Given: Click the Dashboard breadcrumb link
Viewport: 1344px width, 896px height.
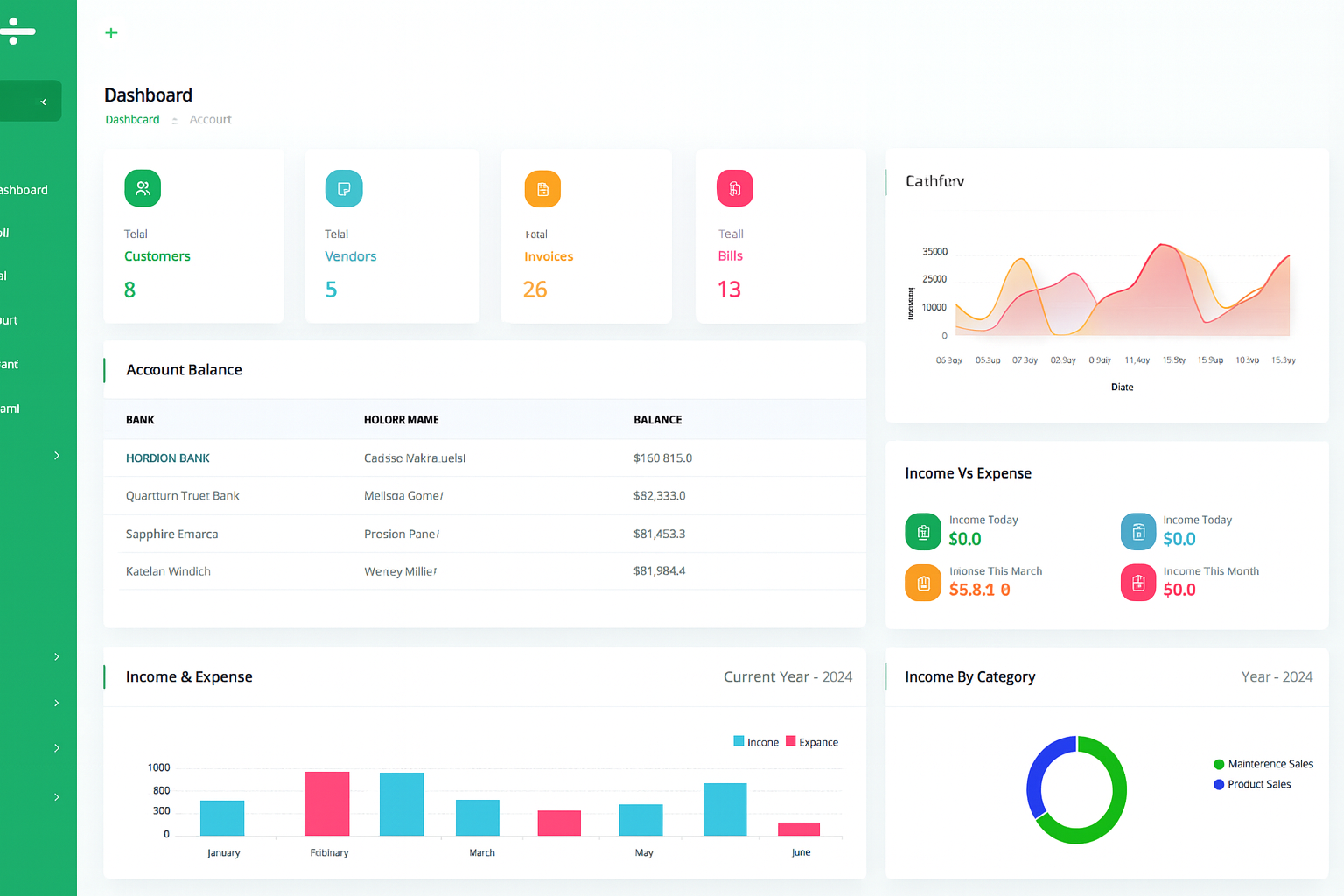Looking at the screenshot, I should 132,120.
